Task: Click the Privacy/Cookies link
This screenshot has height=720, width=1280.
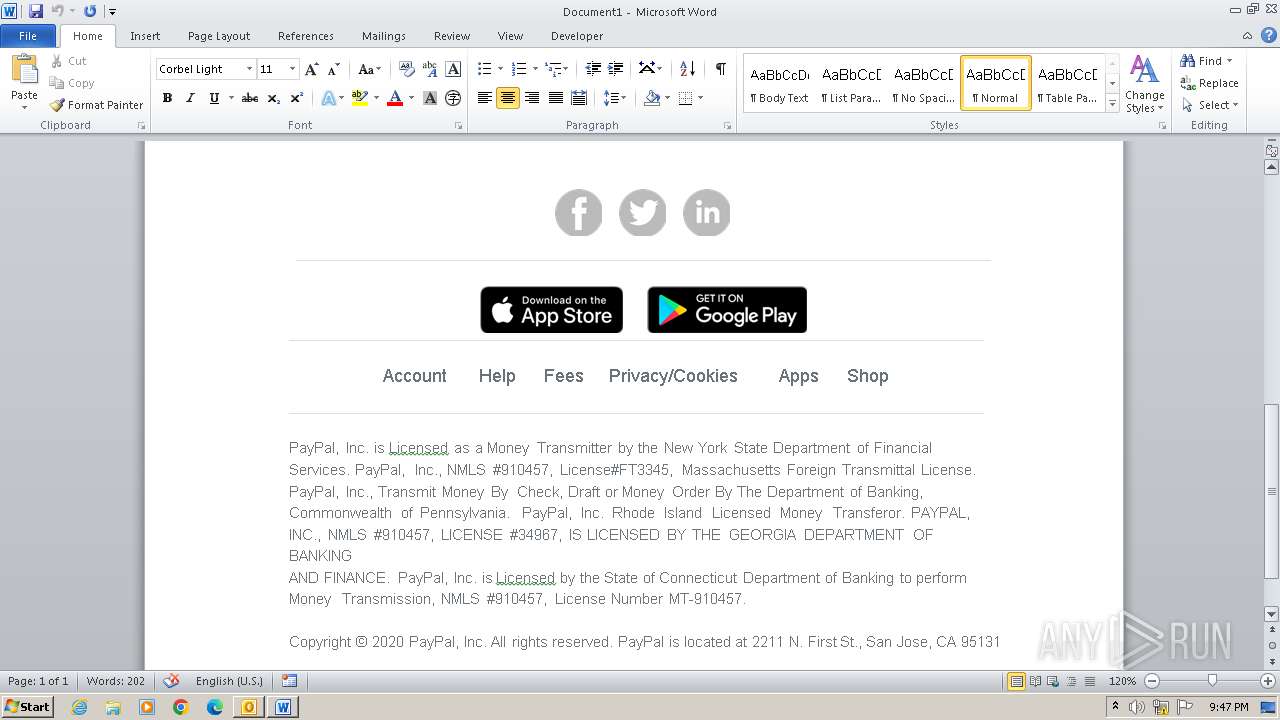Action: [673, 376]
